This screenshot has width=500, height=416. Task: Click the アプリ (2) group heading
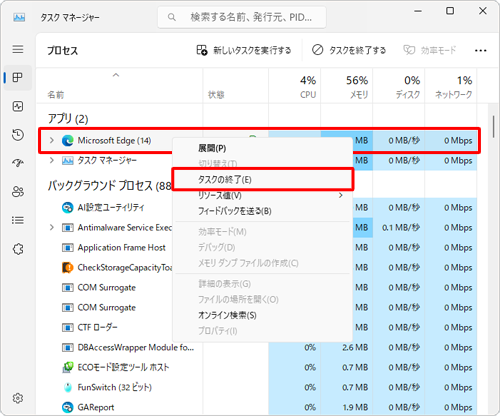(68, 119)
